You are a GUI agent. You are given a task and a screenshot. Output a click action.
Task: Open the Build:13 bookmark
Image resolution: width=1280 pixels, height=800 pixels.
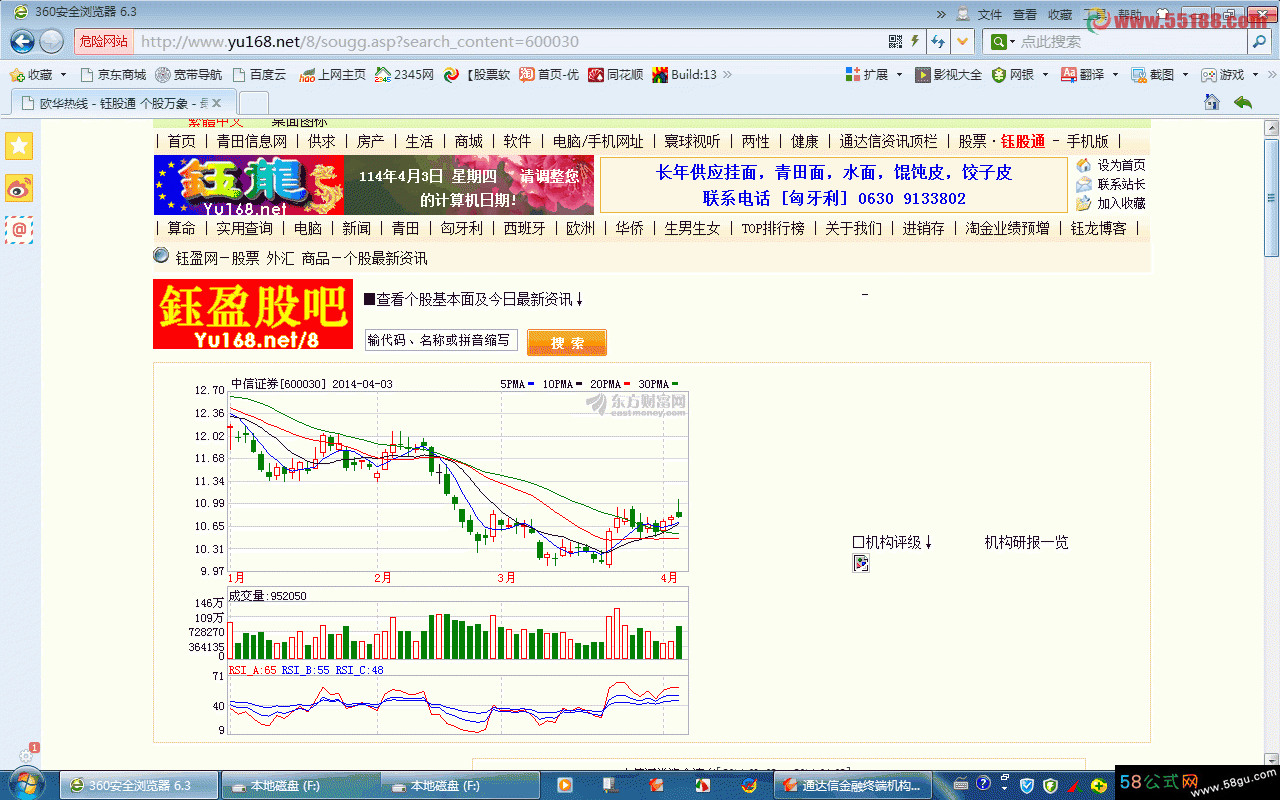tap(685, 74)
